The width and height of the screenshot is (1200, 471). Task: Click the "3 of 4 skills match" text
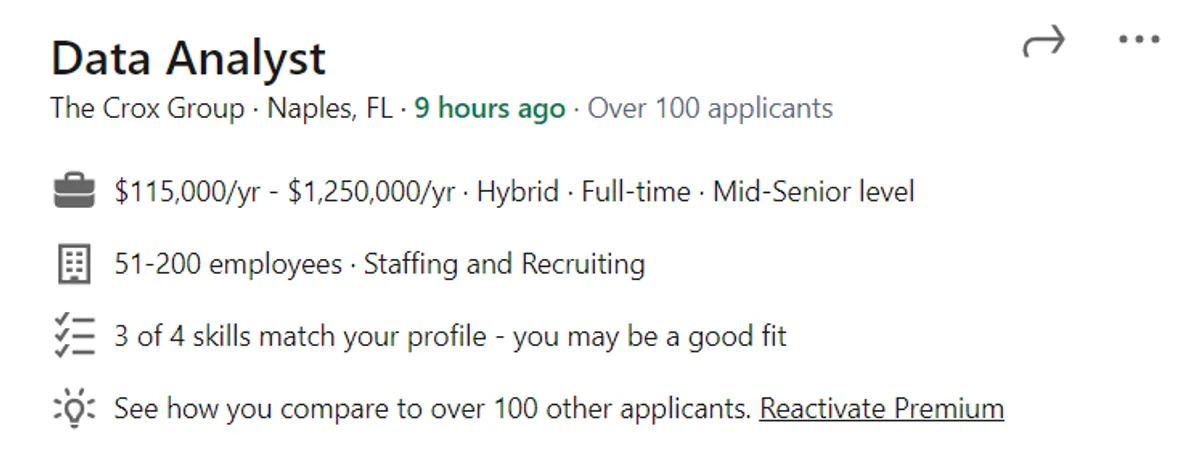tap(300, 336)
